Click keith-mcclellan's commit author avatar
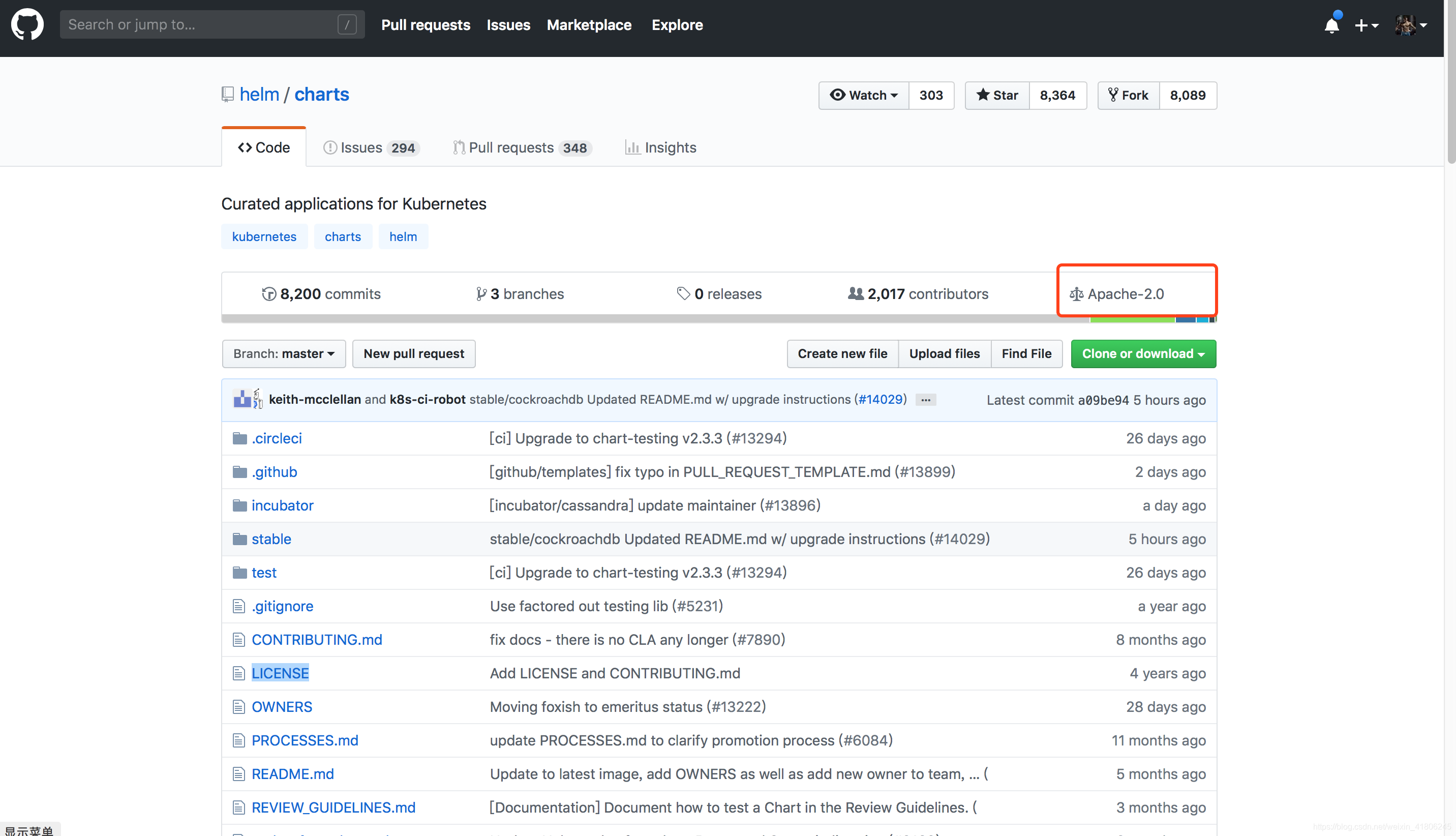Viewport: 1456px width, 836px height. (241, 399)
